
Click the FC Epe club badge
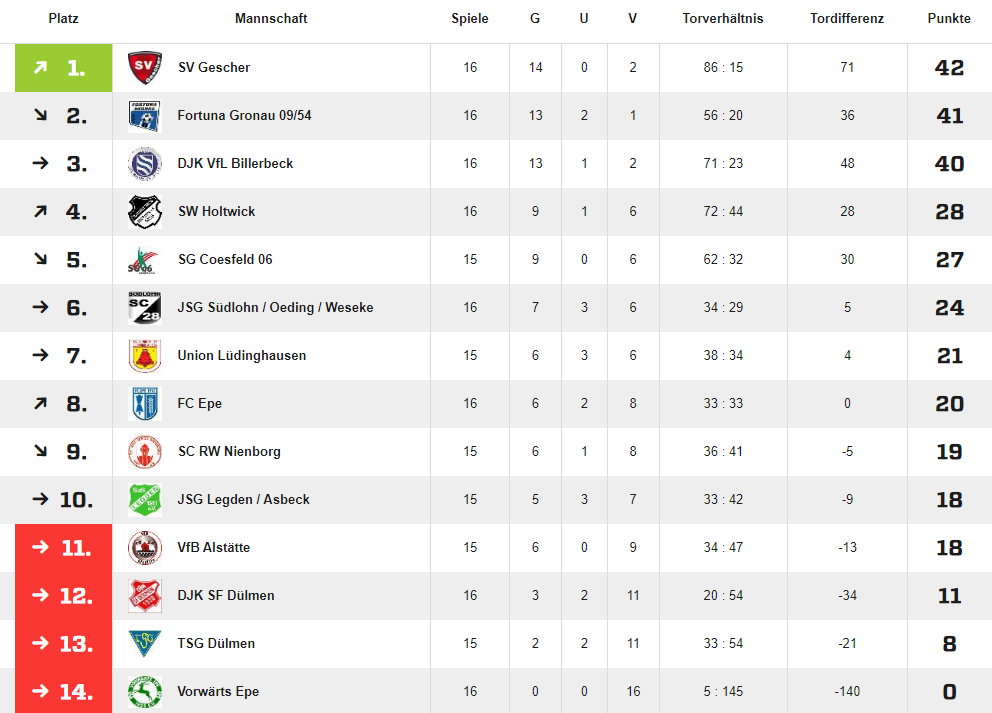click(144, 404)
